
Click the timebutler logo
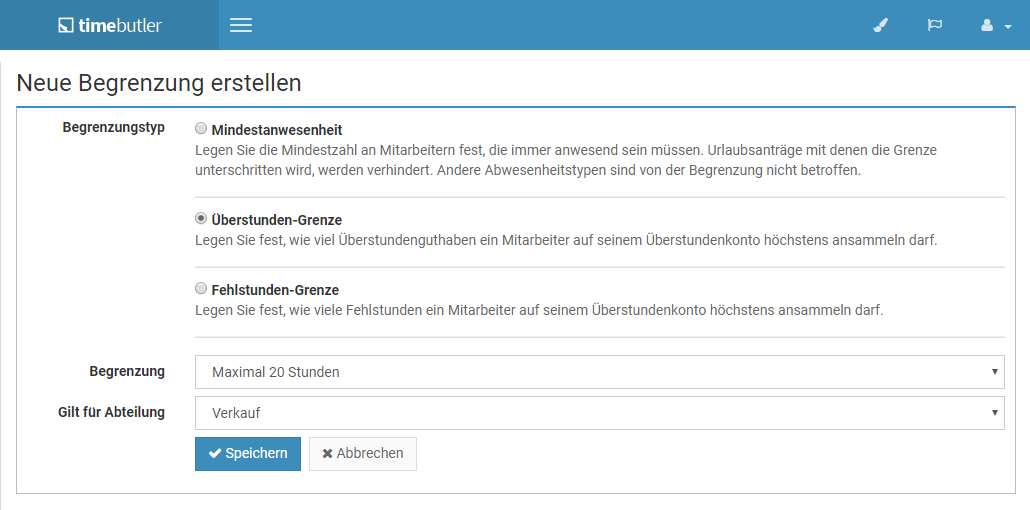(110, 25)
